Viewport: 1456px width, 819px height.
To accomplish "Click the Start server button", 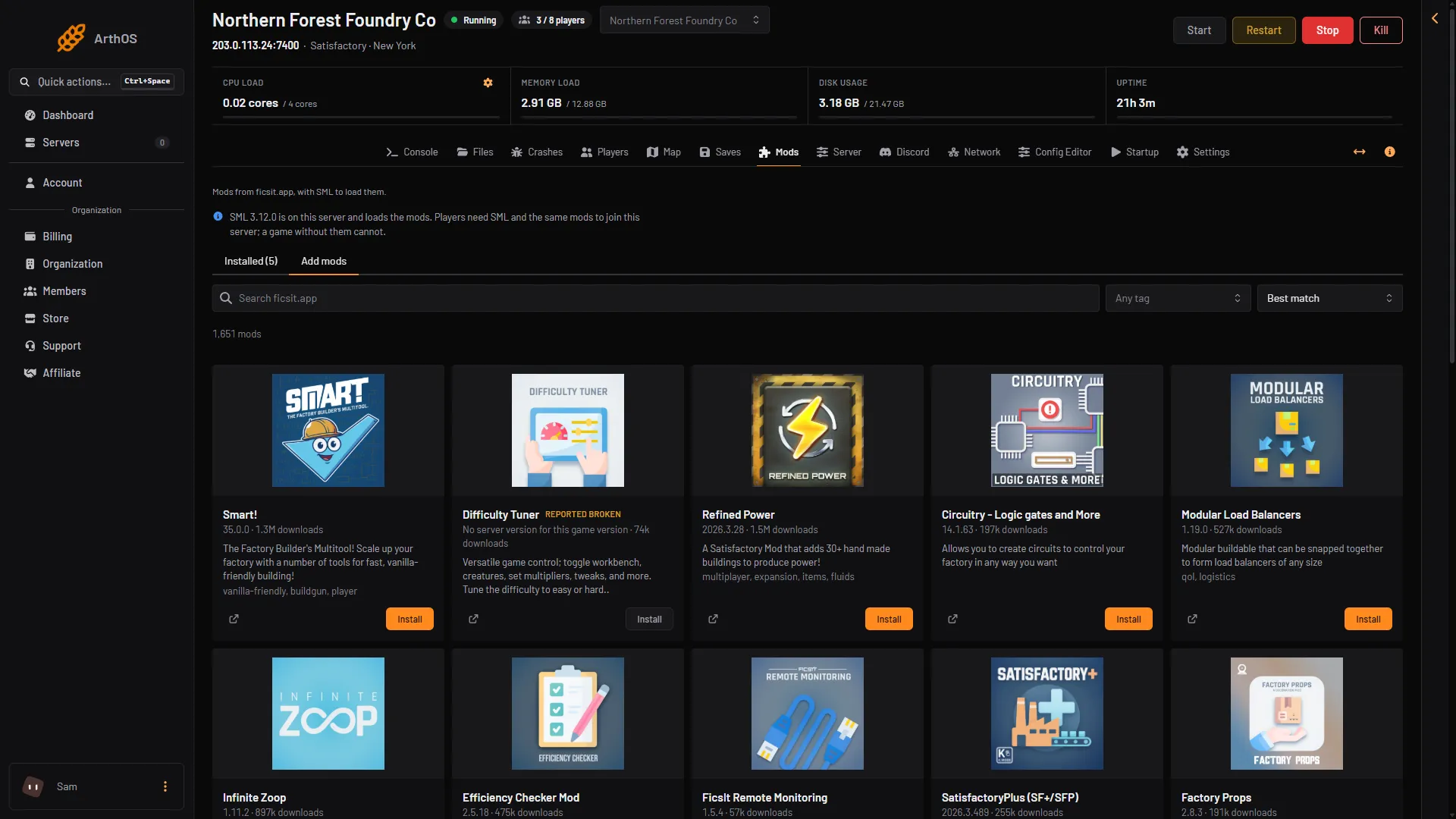I will tap(1199, 30).
